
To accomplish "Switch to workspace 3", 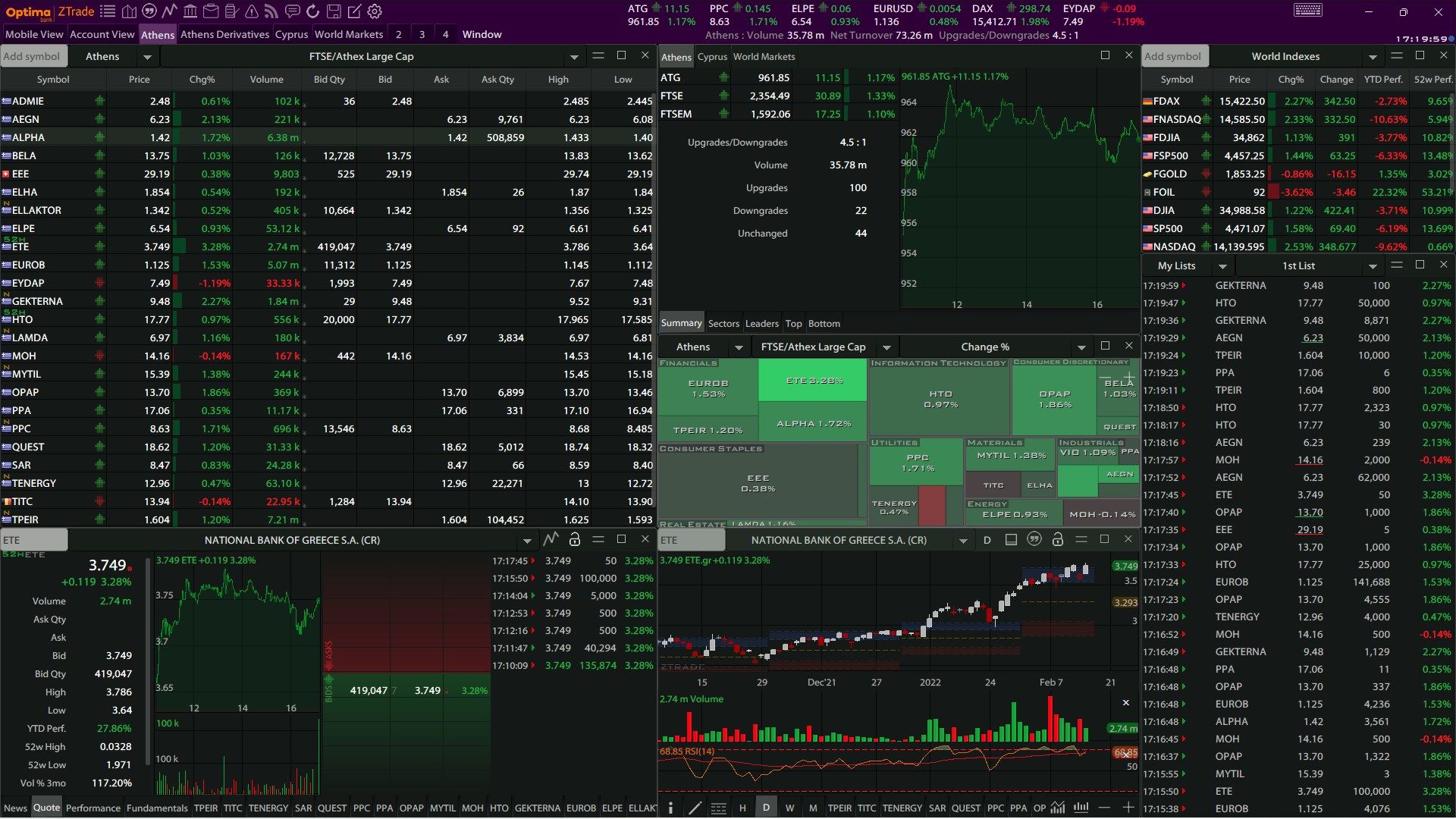I will pyautogui.click(x=422, y=34).
